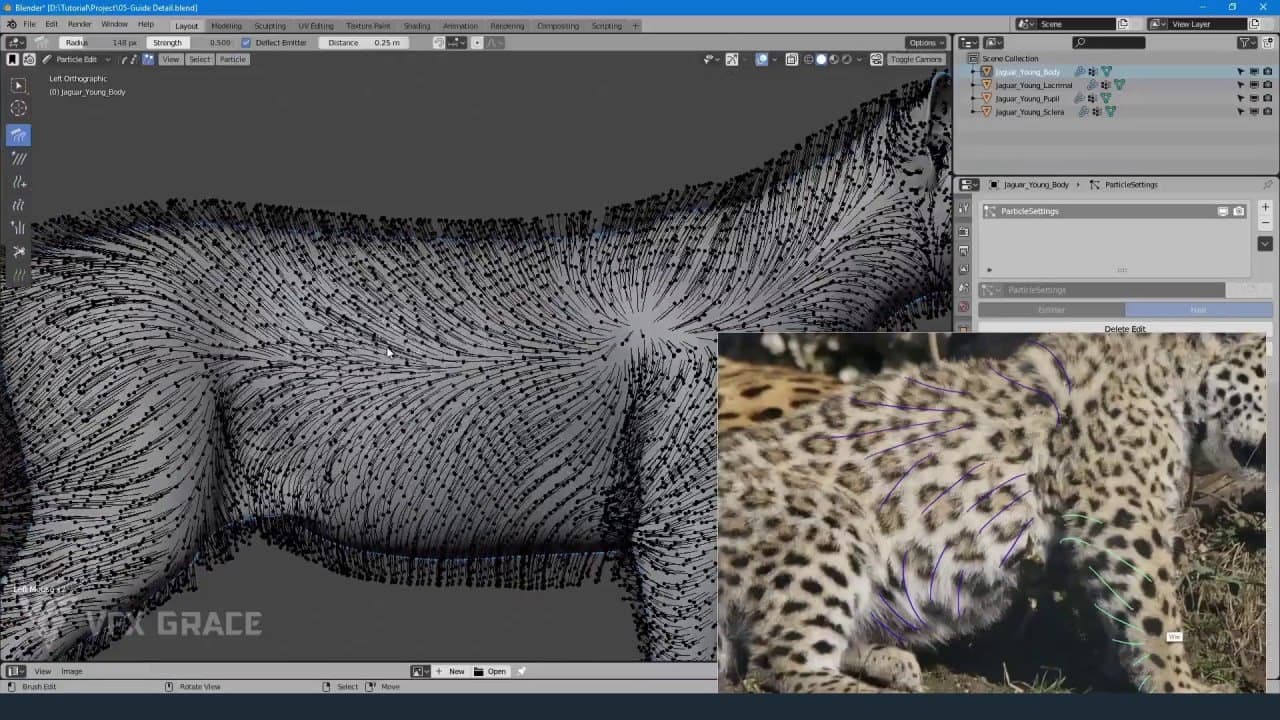
Task: Click the Toggle Camera button
Action: (x=915, y=59)
